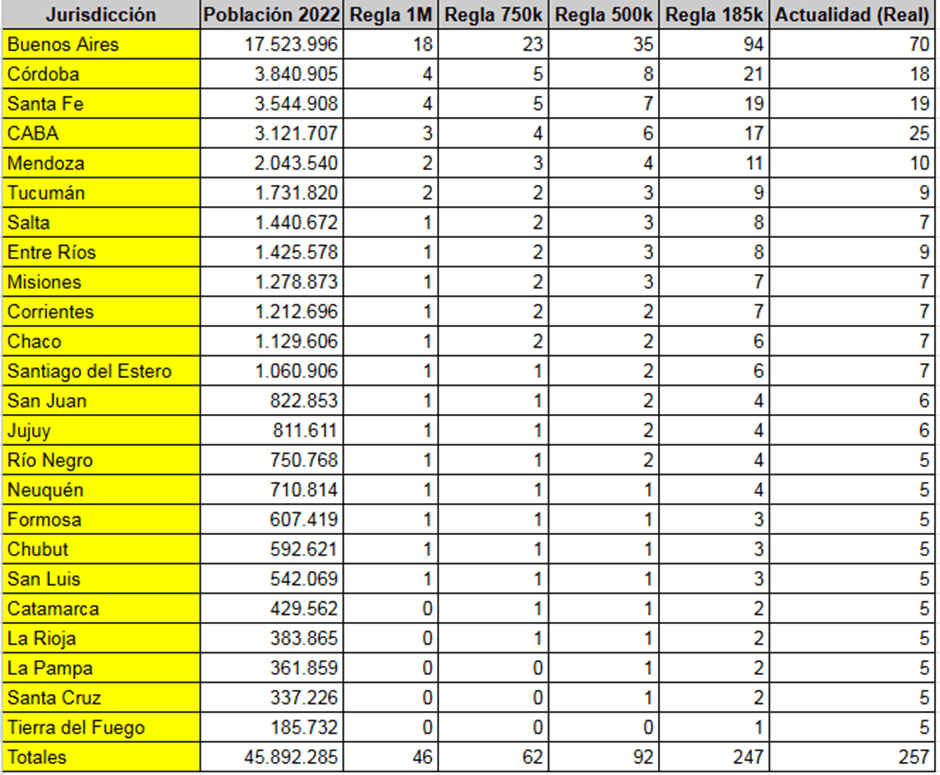This screenshot has width=940, height=775.
Task: Click the Población 2022 header cell
Action: click(271, 15)
